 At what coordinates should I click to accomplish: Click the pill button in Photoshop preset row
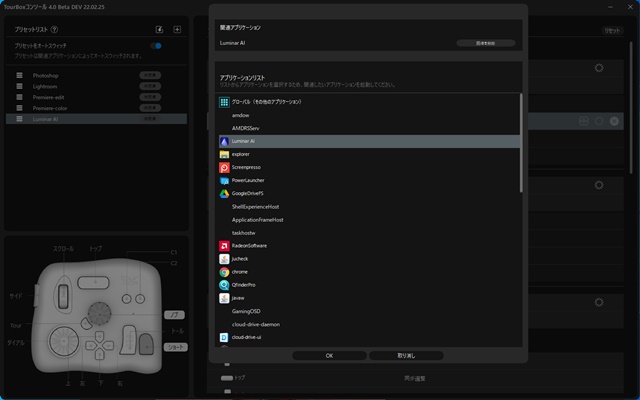[150, 75]
